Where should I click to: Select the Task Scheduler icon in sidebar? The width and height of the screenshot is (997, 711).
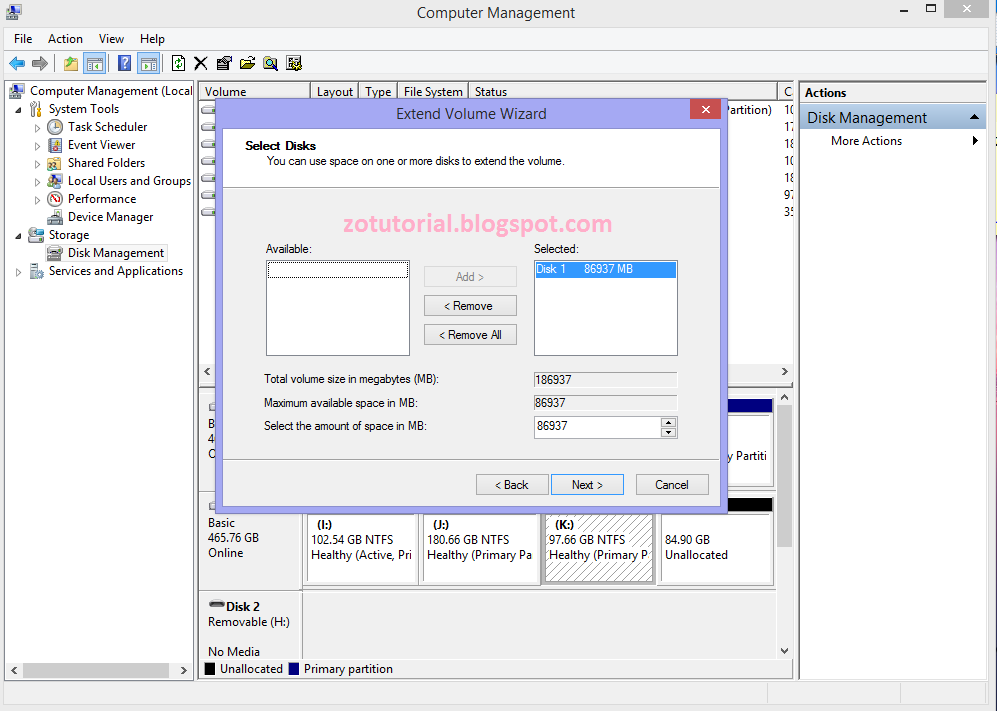pyautogui.click(x=54, y=126)
